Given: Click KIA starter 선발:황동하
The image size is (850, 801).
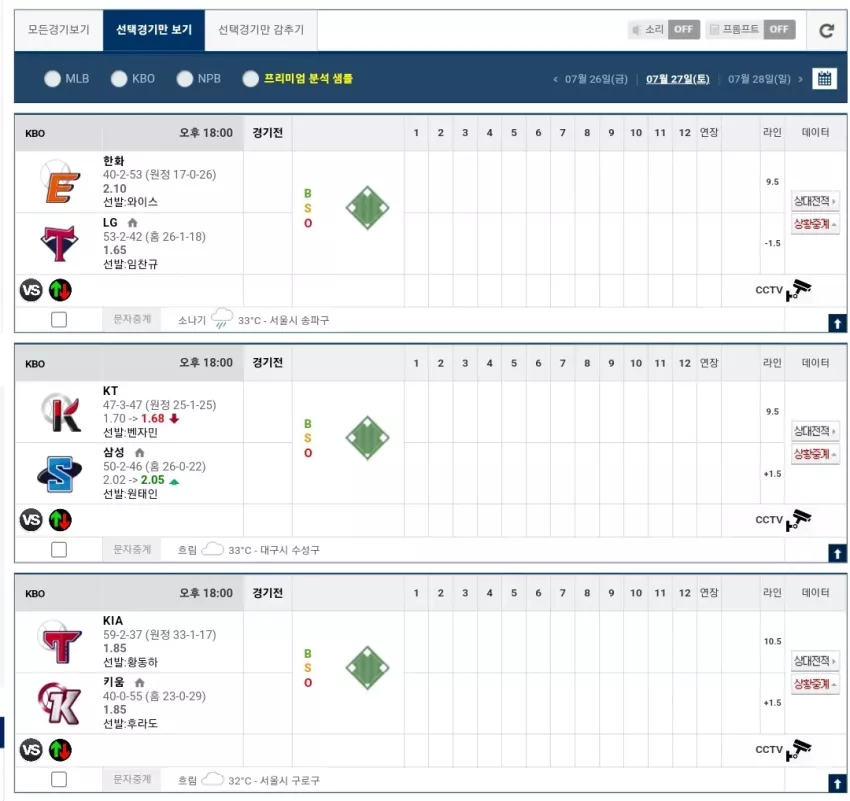Looking at the screenshot, I should point(130,662).
